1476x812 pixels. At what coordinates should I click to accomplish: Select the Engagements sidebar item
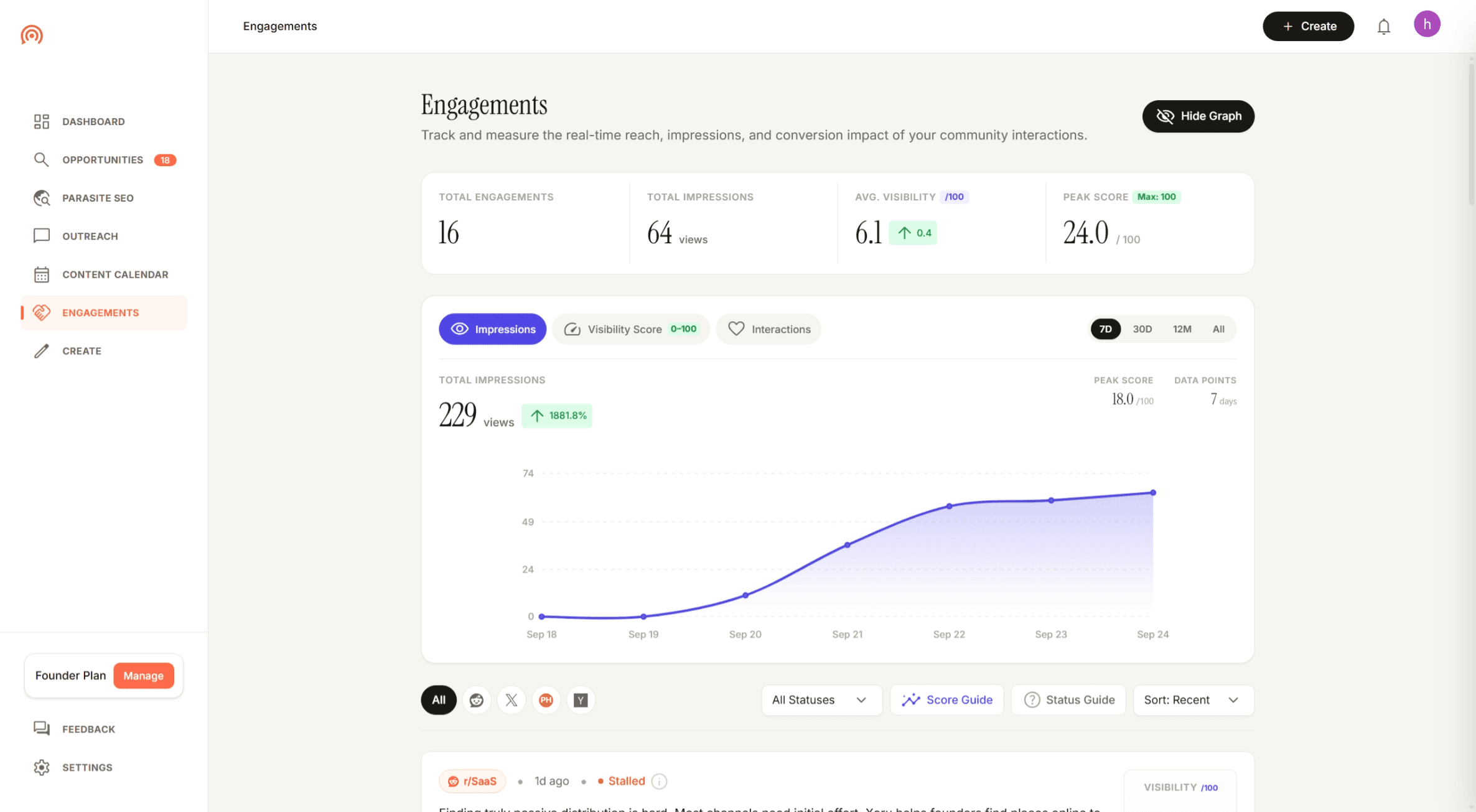pyautogui.click(x=103, y=312)
